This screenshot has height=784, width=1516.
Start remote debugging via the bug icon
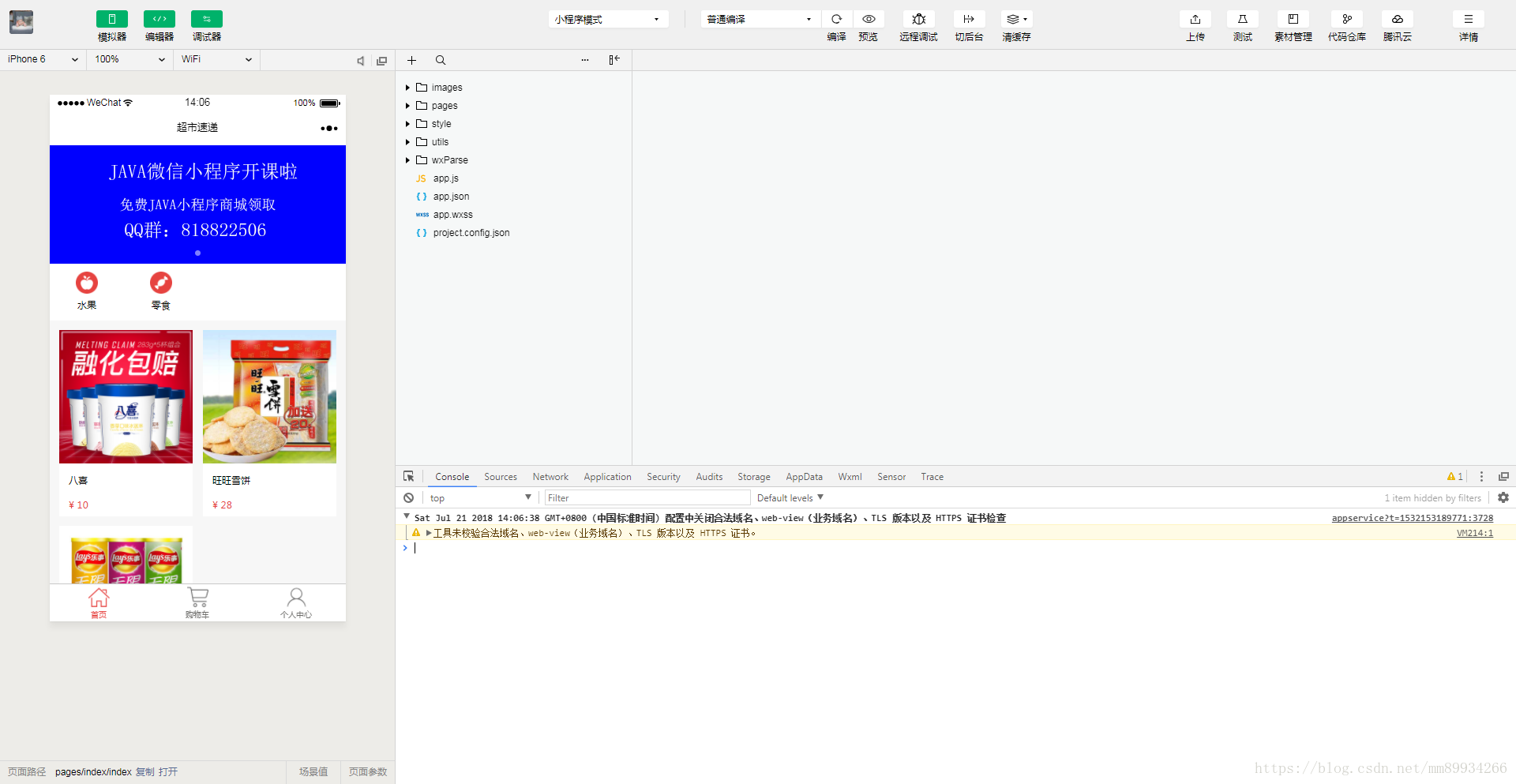(918, 19)
